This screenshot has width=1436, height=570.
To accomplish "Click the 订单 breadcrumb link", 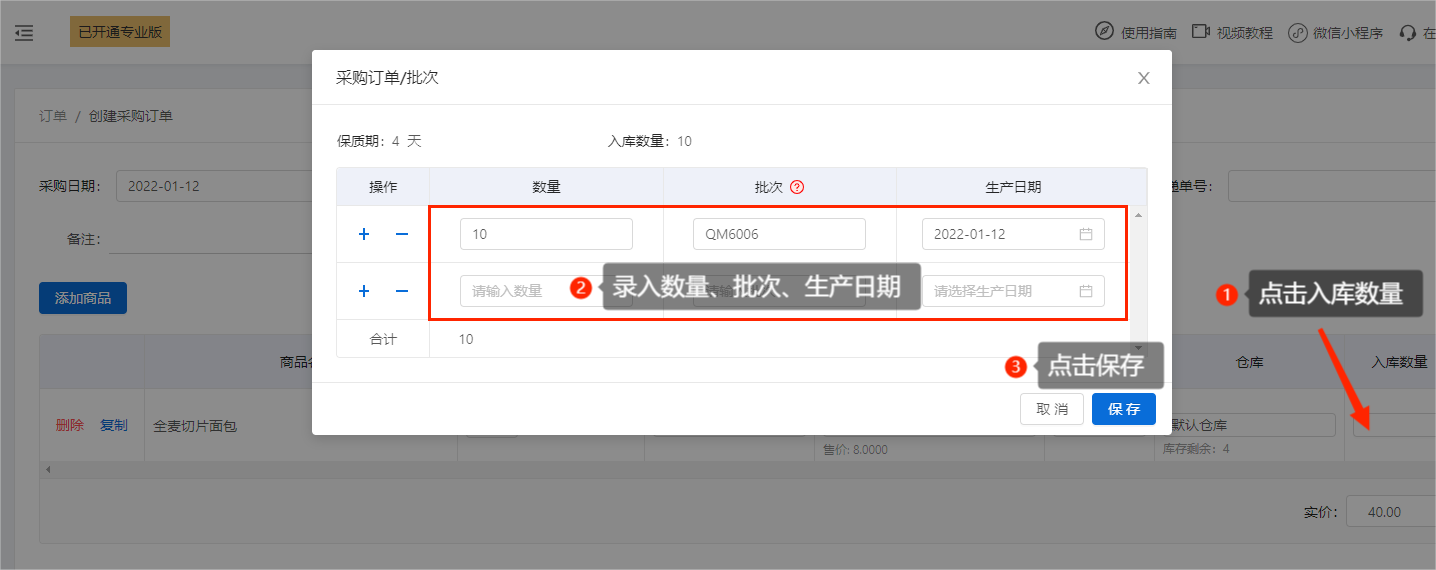I will (53, 116).
